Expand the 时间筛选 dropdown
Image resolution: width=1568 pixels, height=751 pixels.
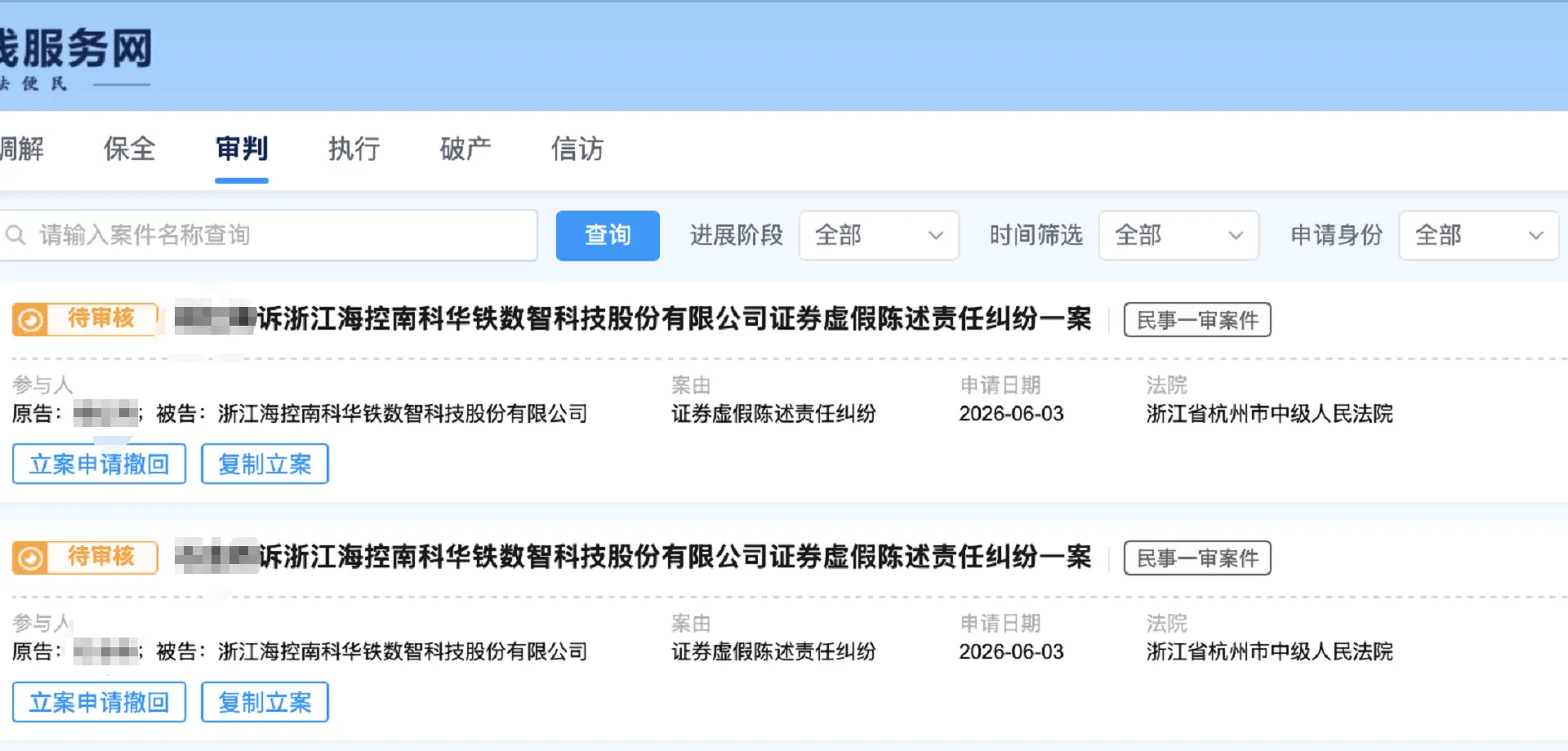[x=1178, y=235]
